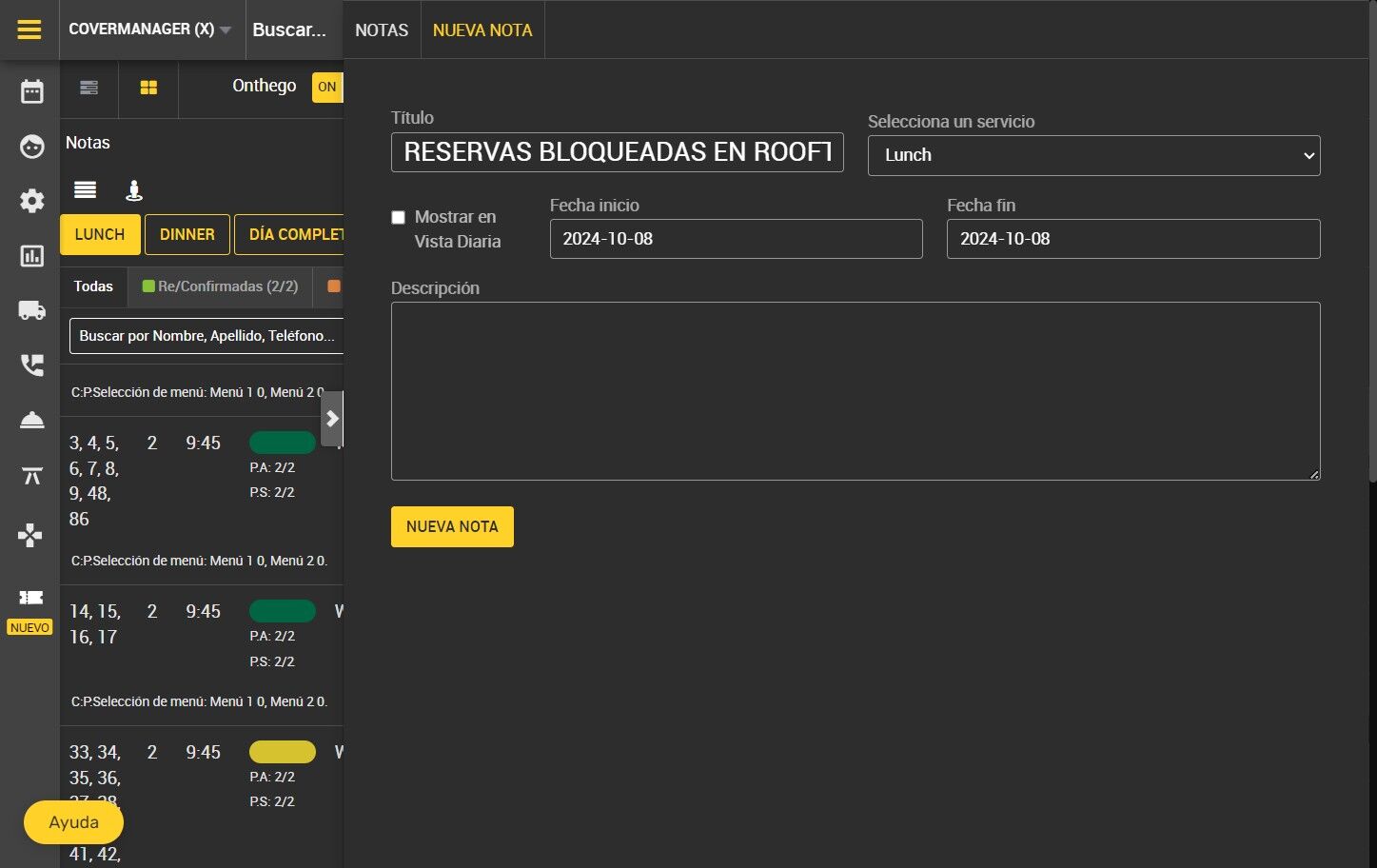1377x868 pixels.
Task: Open the Selecciona un servicio dropdown
Action: pos(1093,155)
